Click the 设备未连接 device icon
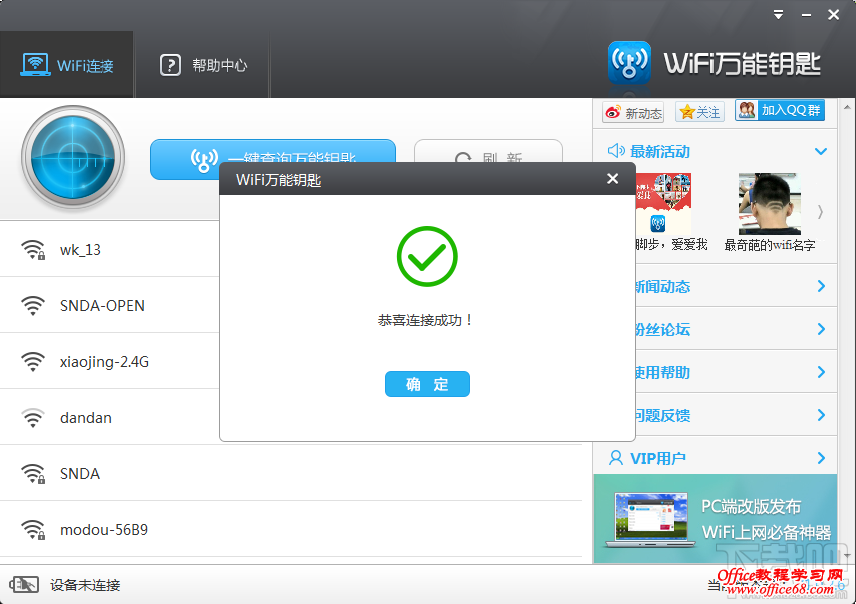Screen dimensions: 856x604 (25, 583)
